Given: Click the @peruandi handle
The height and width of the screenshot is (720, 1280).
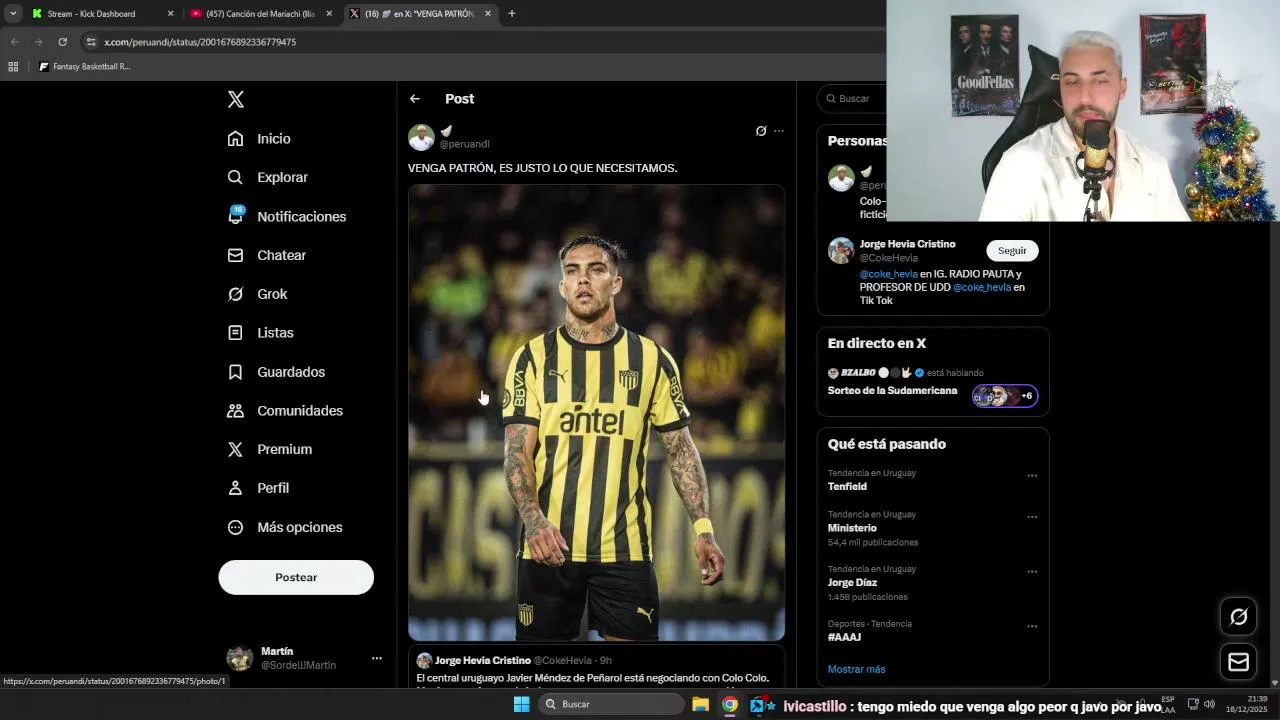Looking at the screenshot, I should pyautogui.click(x=465, y=144).
